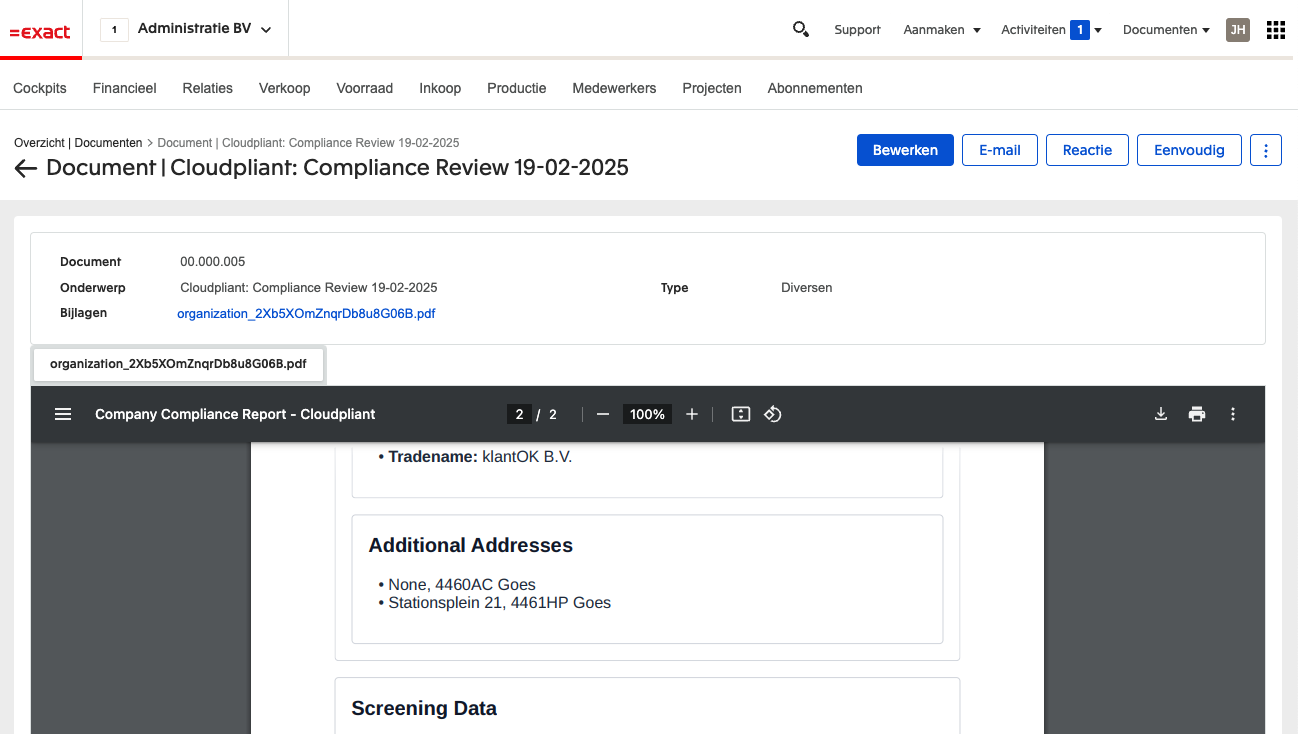This screenshot has width=1298, height=734.
Task: Download the PDF file
Action: click(x=1161, y=414)
